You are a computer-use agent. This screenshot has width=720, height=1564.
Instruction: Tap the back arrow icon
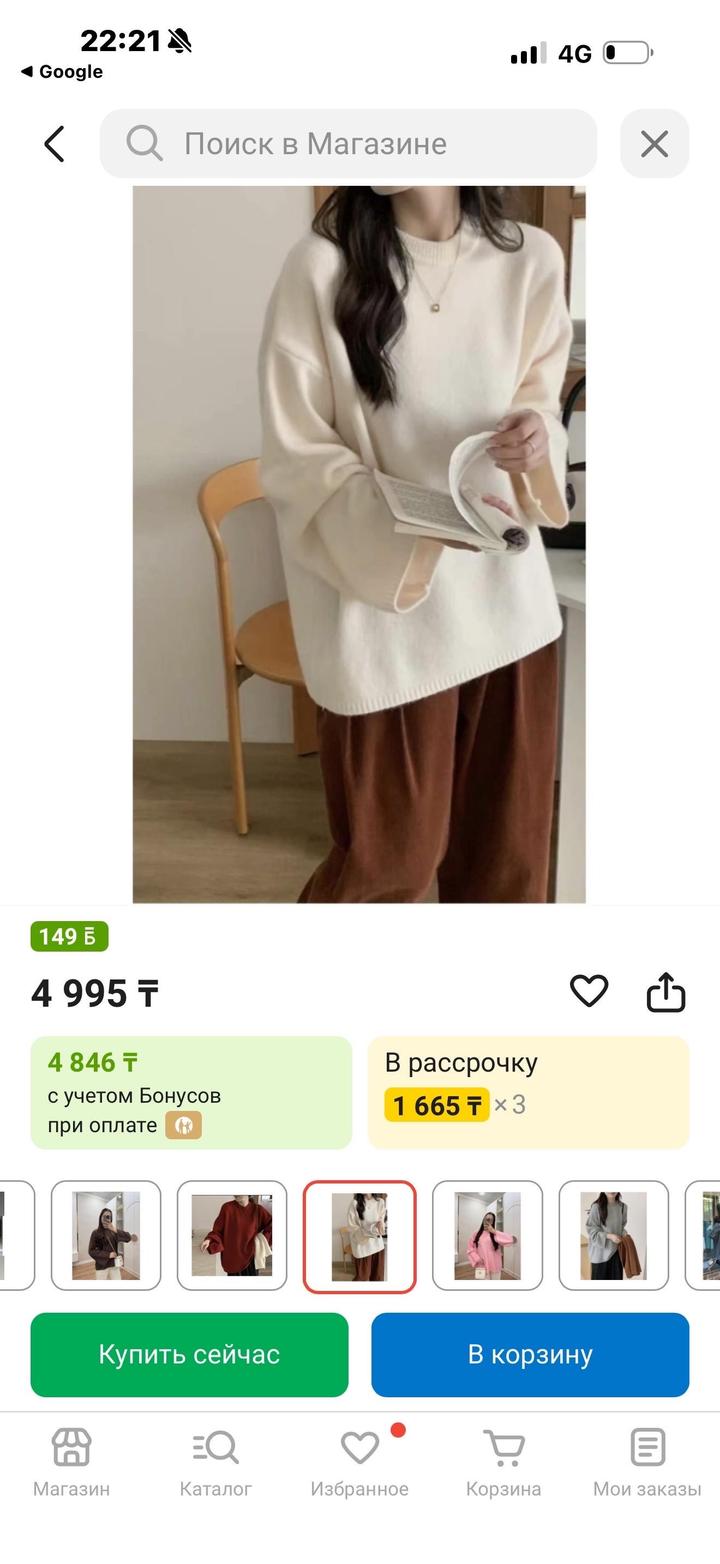[x=54, y=144]
